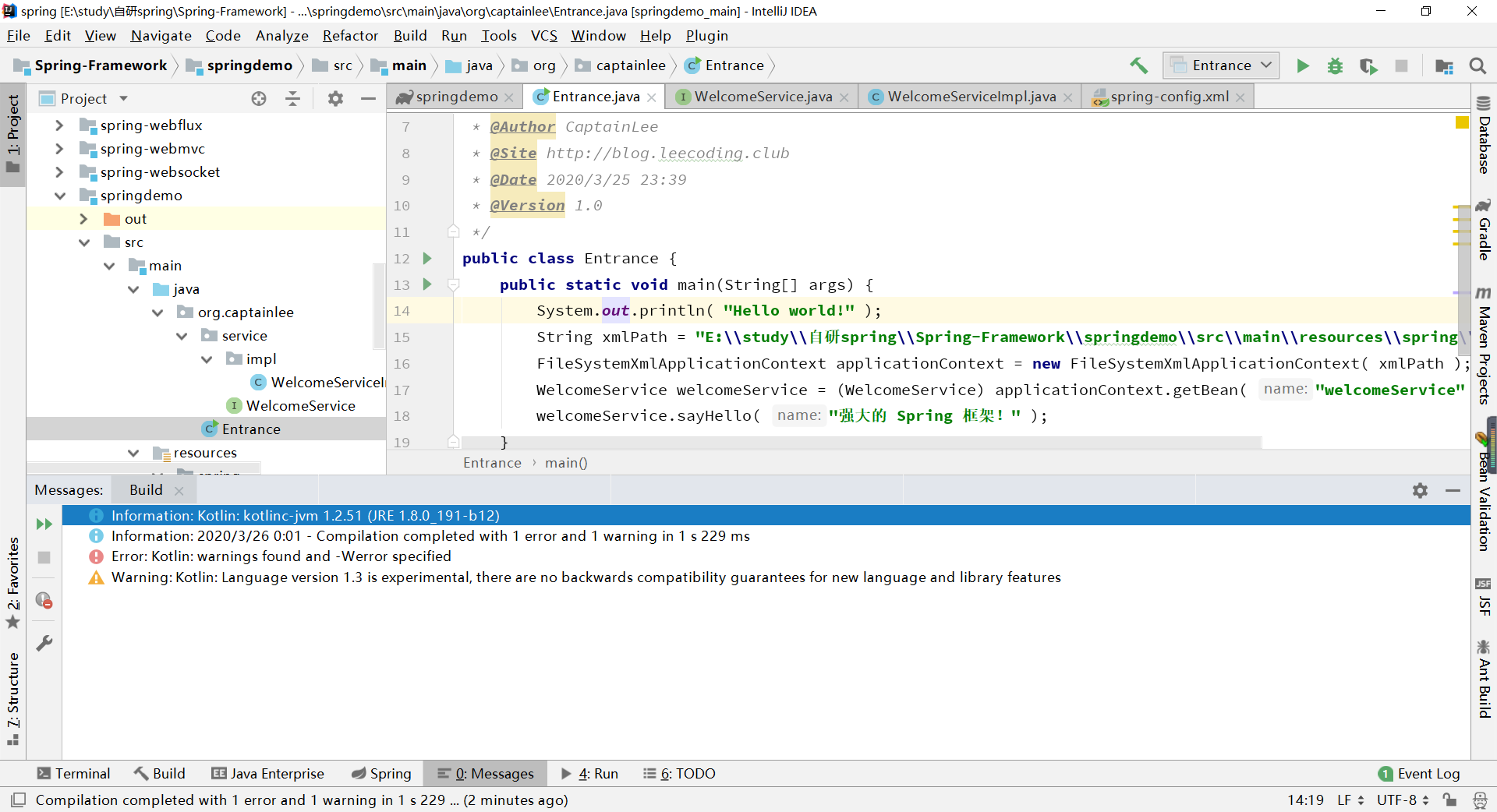Open the 4: Run tool window
This screenshot has width=1497, height=812.
pos(589,773)
